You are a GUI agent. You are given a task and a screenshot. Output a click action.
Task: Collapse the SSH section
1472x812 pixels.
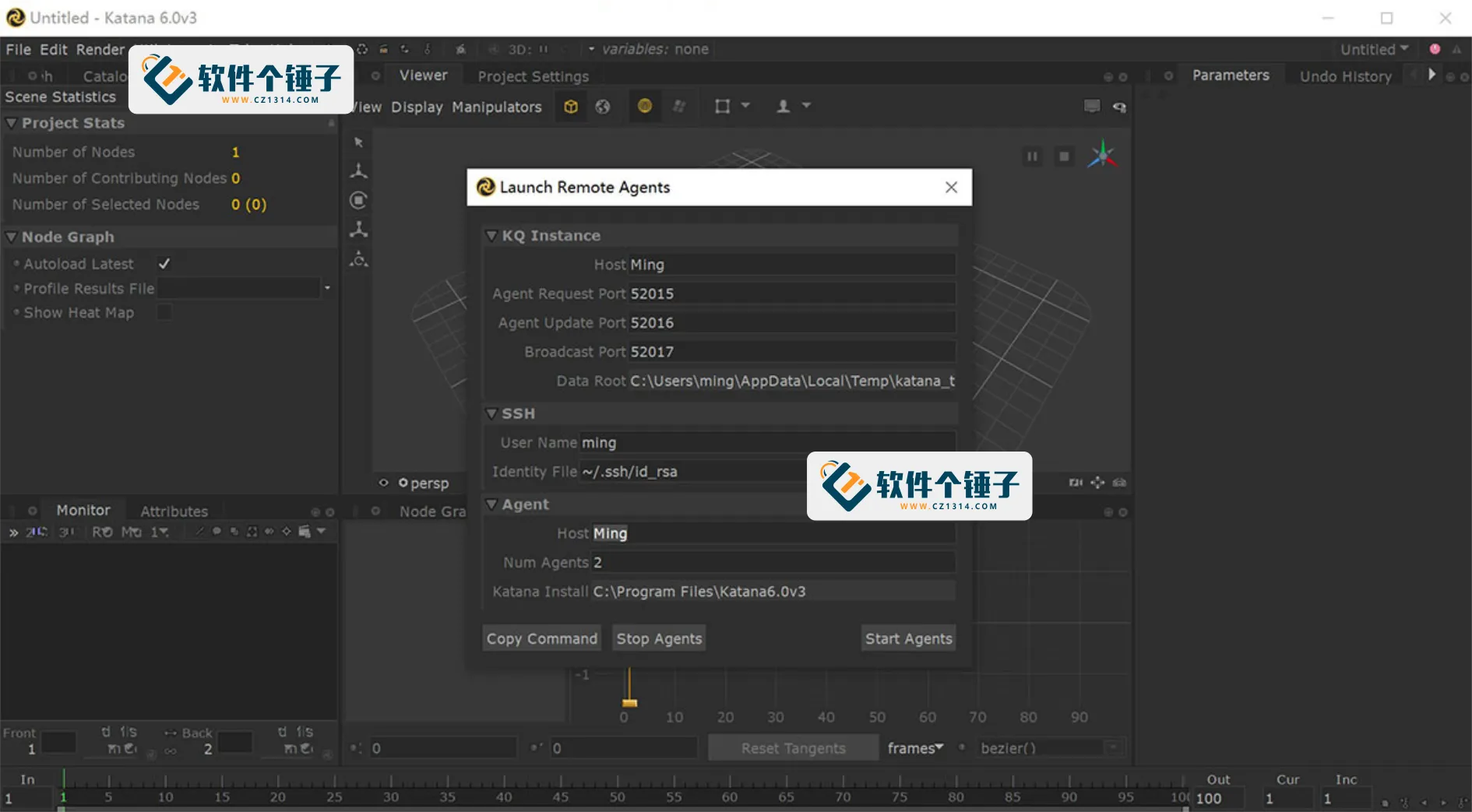[491, 413]
